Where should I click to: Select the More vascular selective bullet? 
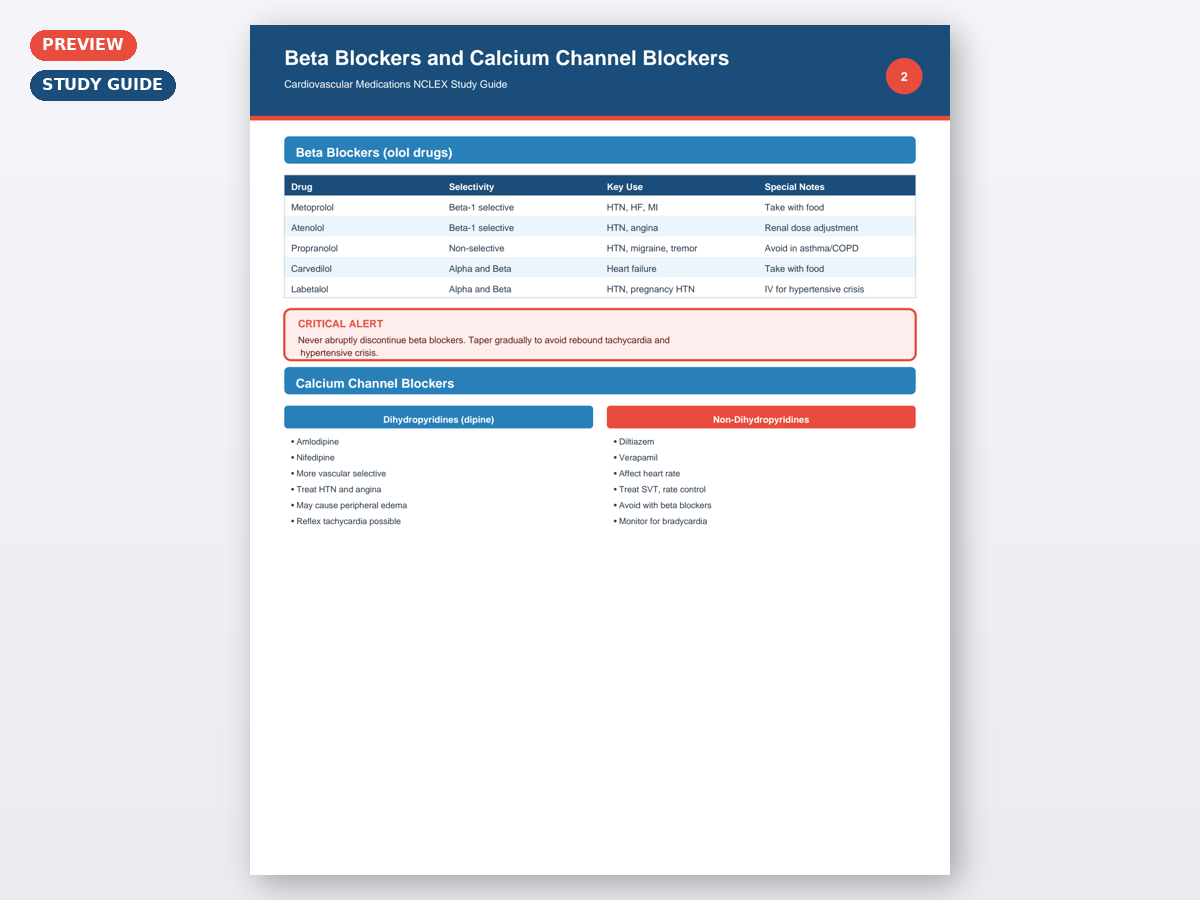[x=338, y=473]
